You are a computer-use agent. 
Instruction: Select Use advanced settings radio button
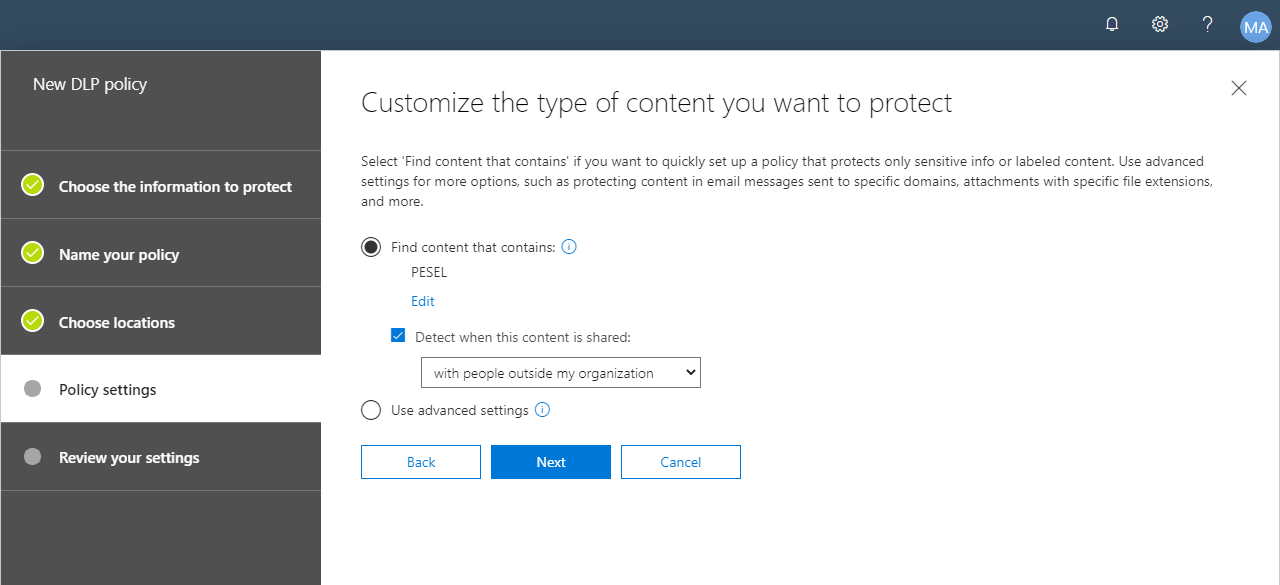coord(371,410)
